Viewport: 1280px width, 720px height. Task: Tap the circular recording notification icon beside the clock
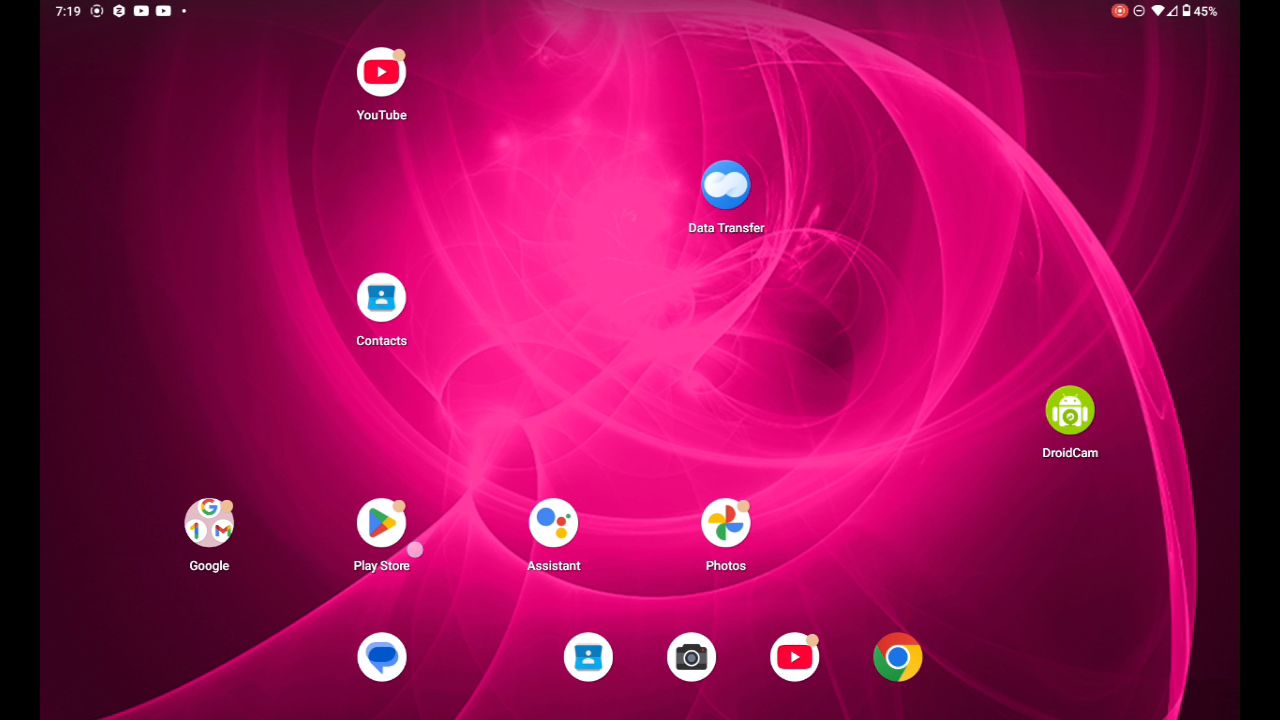(97, 11)
